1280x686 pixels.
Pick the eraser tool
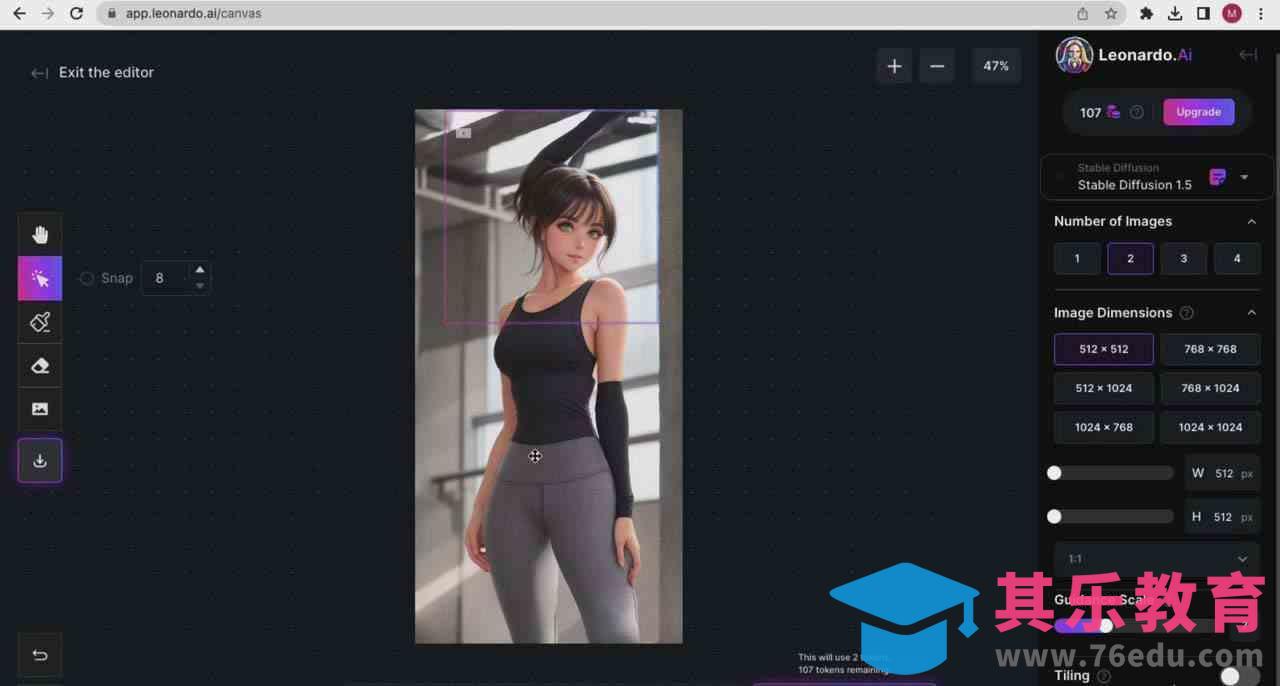40,366
